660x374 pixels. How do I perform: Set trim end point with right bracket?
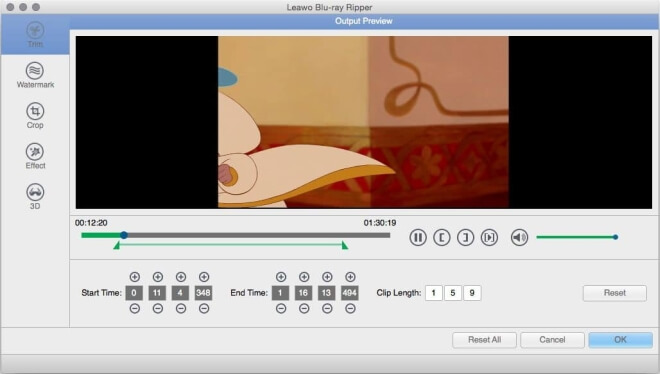click(x=465, y=238)
